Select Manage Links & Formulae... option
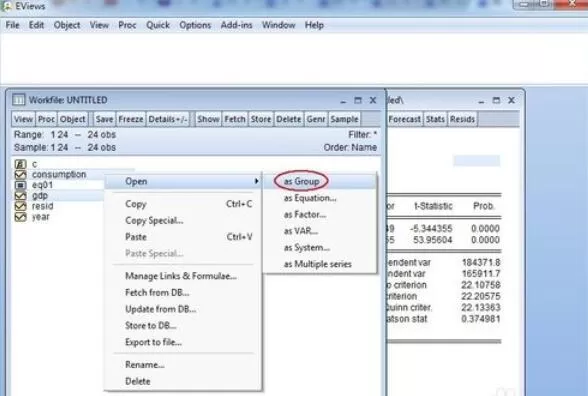The height and width of the screenshot is (396, 588). 183,276
